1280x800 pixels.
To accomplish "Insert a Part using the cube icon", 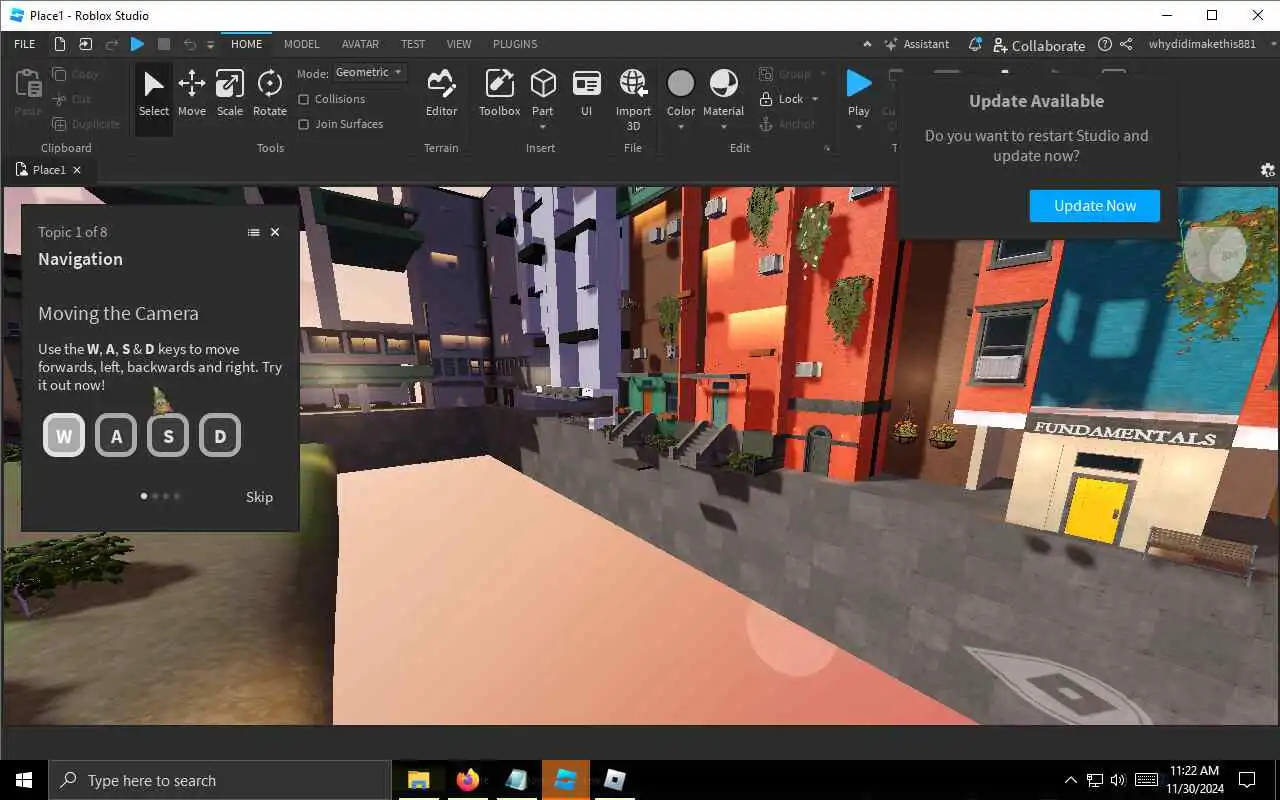I will (x=543, y=83).
